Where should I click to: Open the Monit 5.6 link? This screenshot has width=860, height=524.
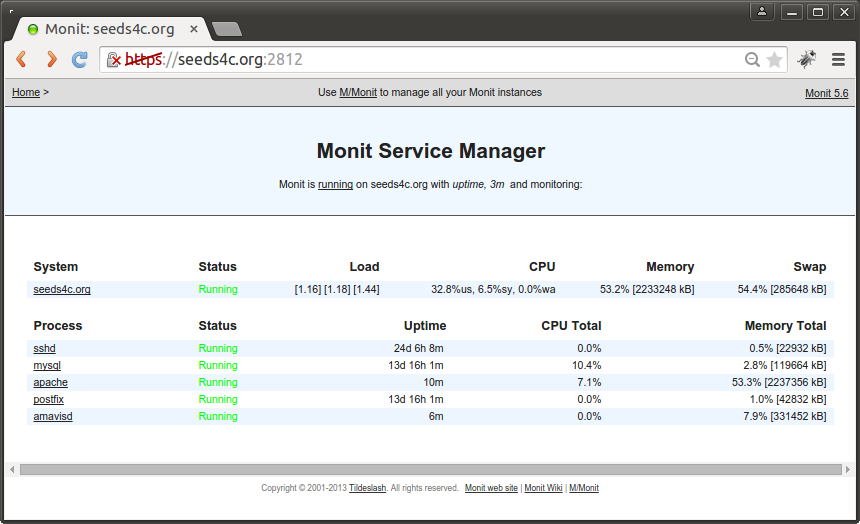click(826, 94)
